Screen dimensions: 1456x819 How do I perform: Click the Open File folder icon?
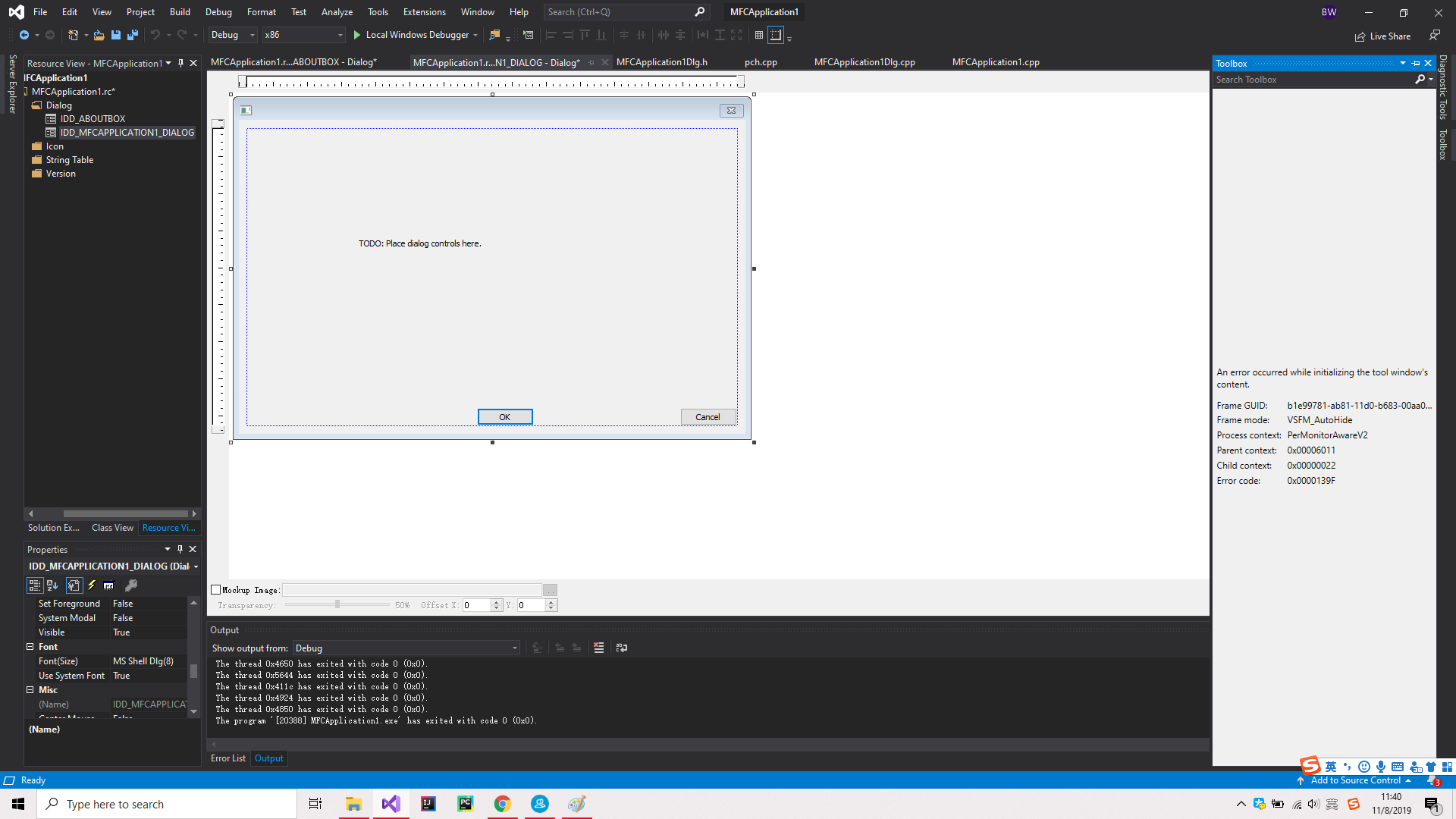click(99, 35)
